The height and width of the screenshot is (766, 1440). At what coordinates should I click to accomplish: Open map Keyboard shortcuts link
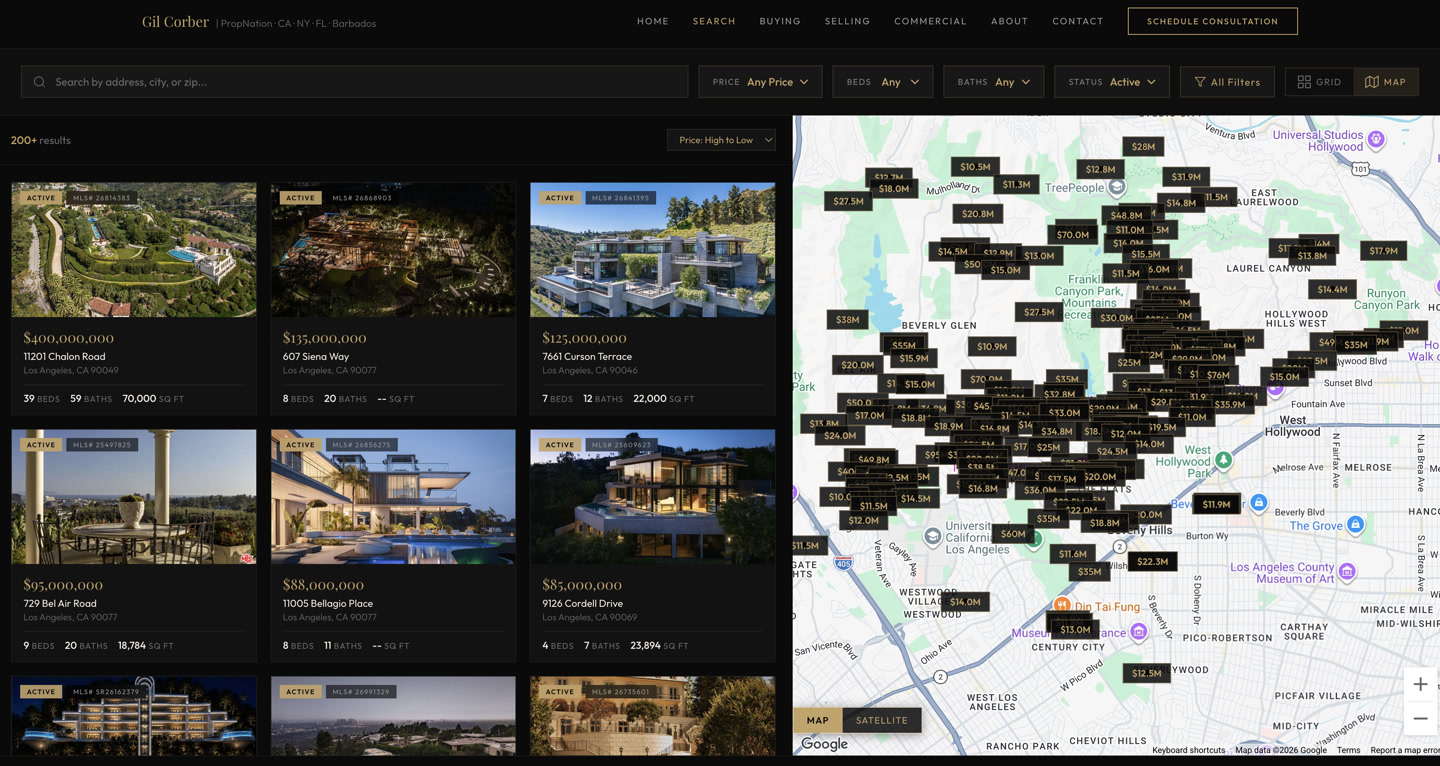pyautogui.click(x=1188, y=750)
